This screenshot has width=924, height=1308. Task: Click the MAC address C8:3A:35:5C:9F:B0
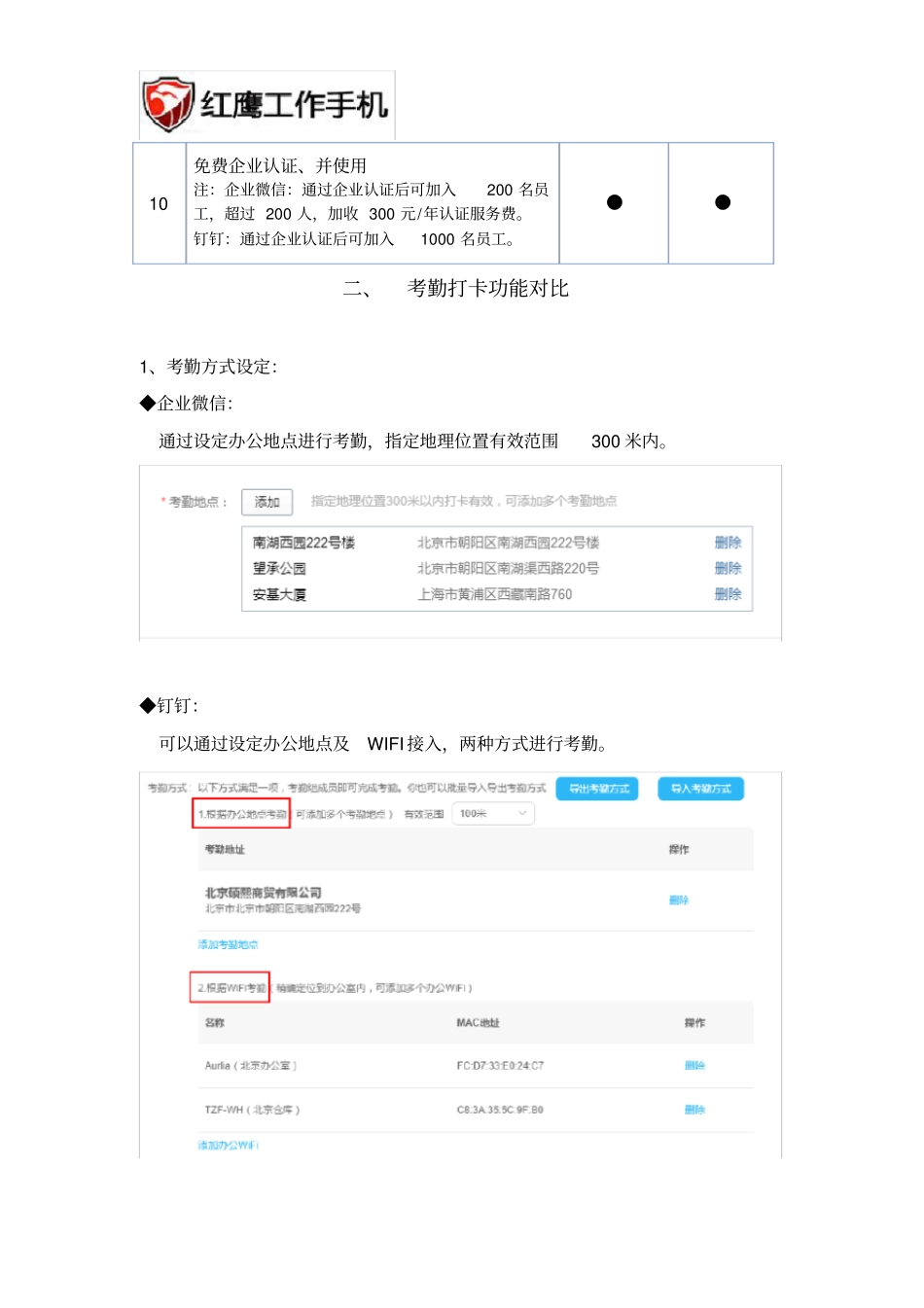500,1110
